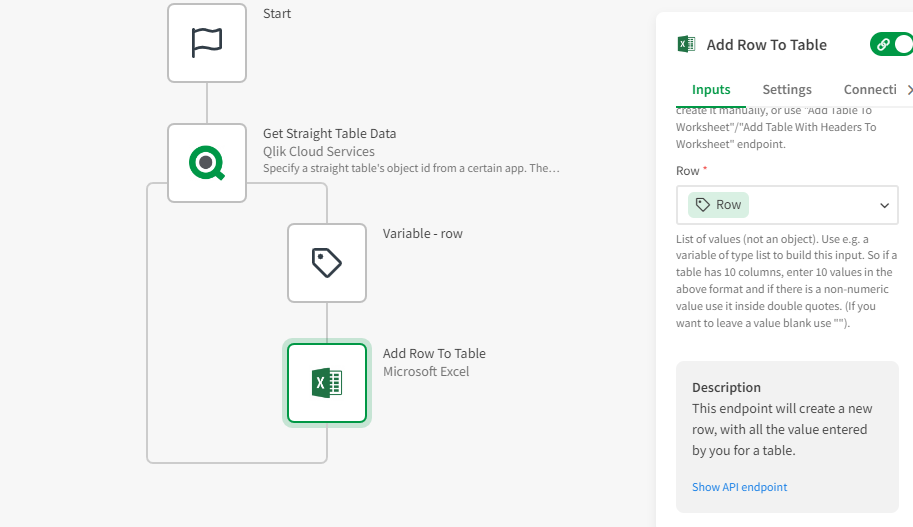Click the Variable - row label
Image resolution: width=913 pixels, height=527 pixels.
tap(422, 233)
